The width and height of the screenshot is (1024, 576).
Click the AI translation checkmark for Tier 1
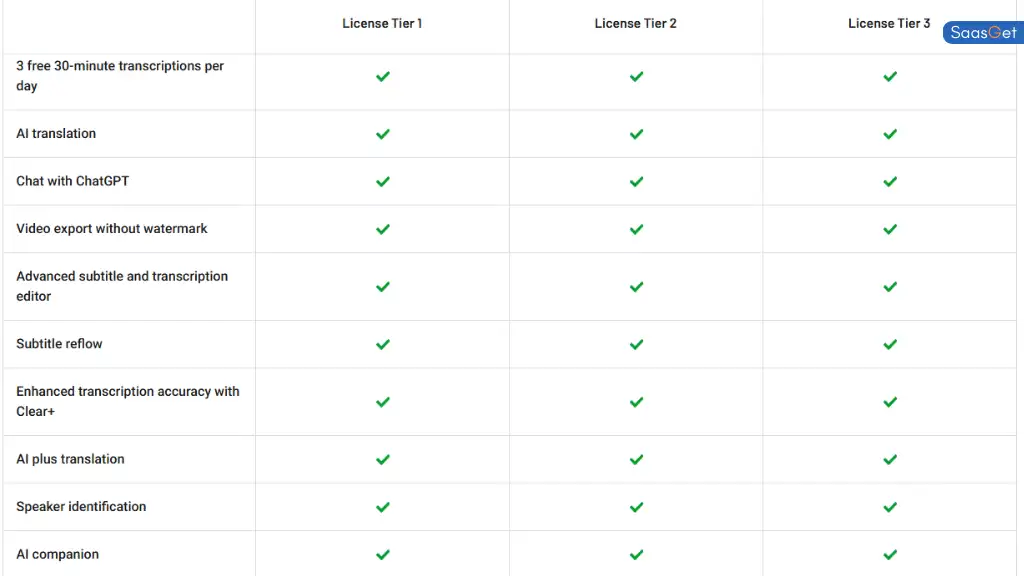[382, 134]
